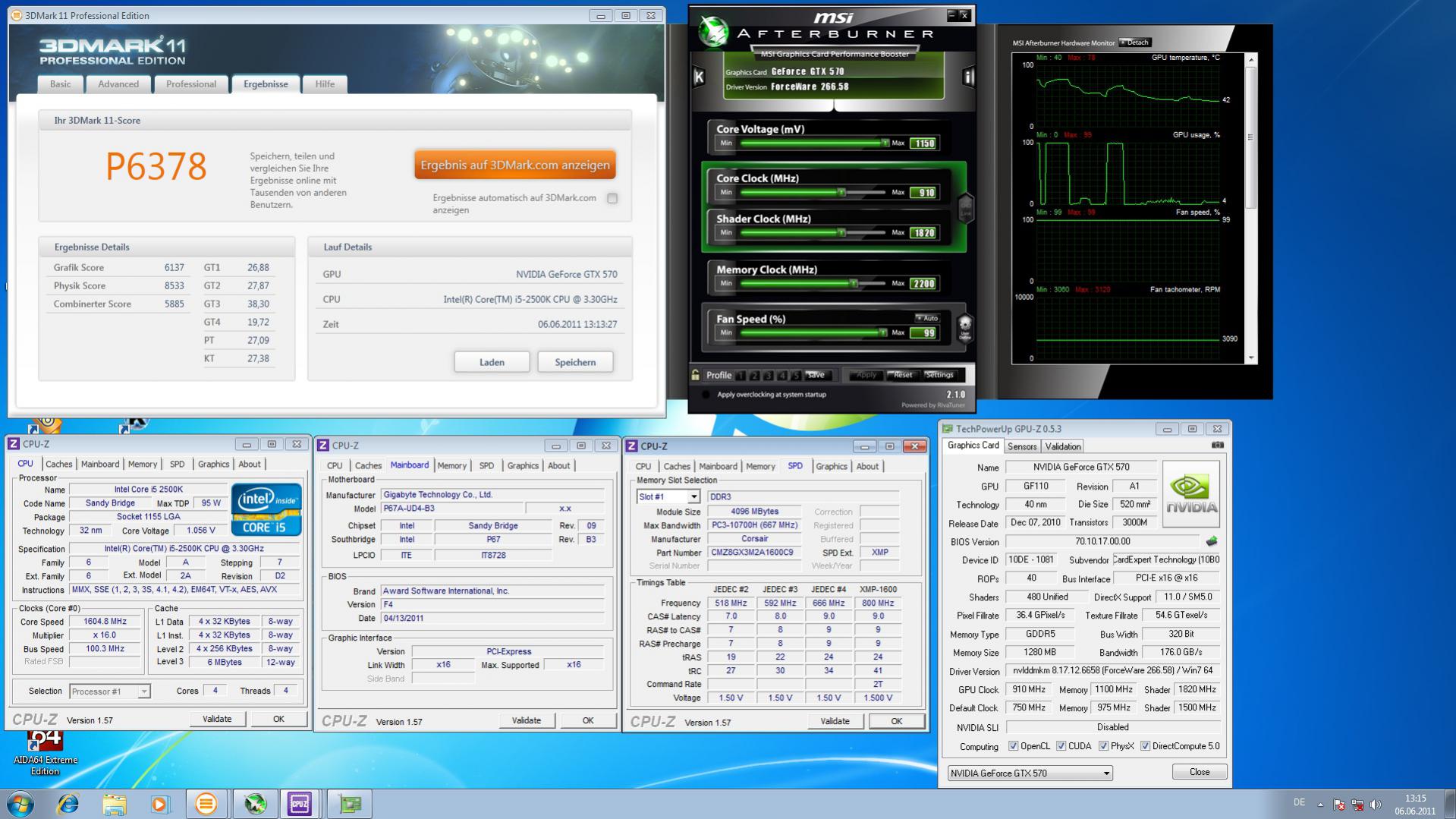This screenshot has height=819, width=1456.
Task: Switch to CPU-Z on the taskbar
Action: tap(300, 804)
